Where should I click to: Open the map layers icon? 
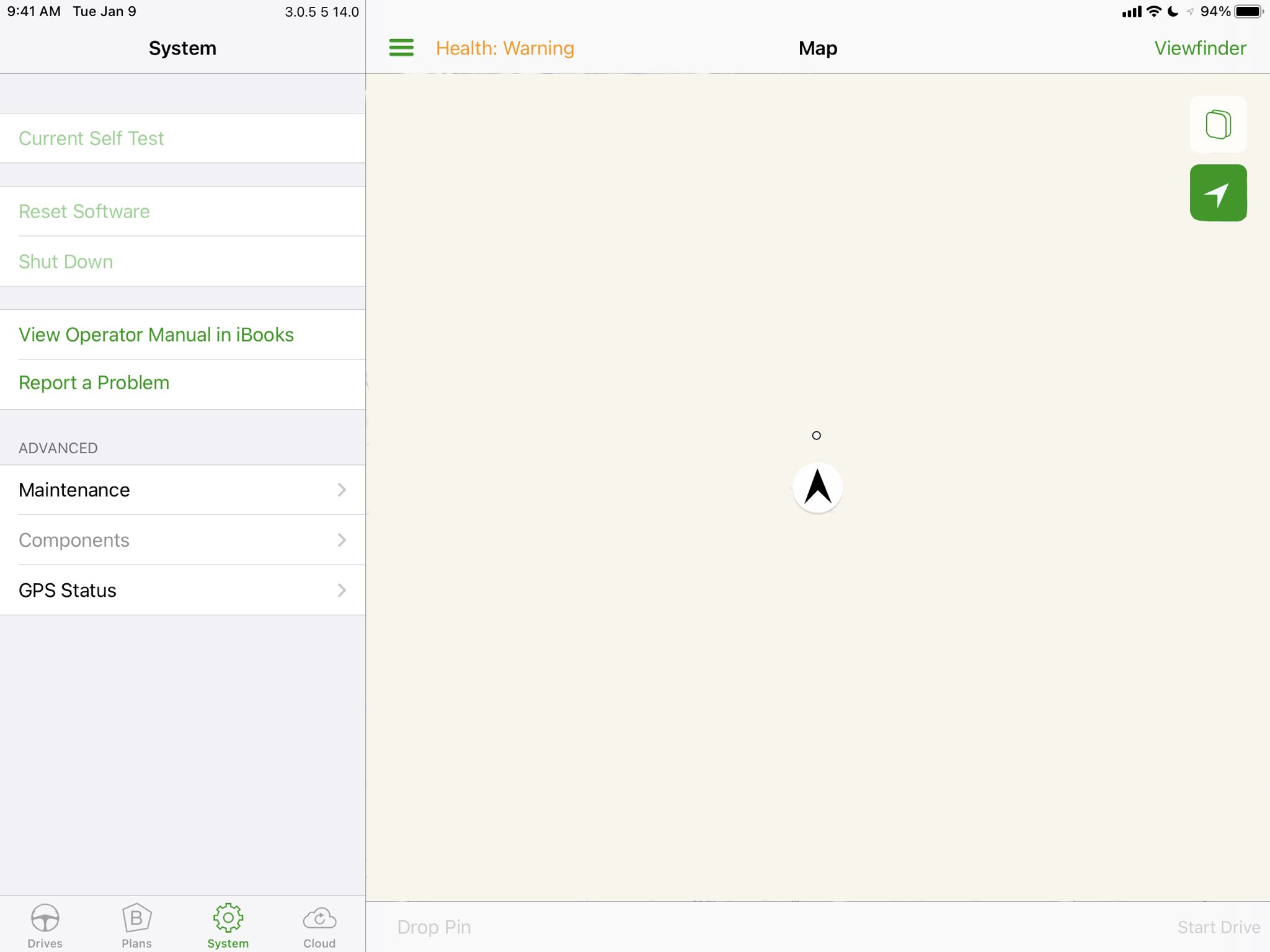pyautogui.click(x=1218, y=125)
